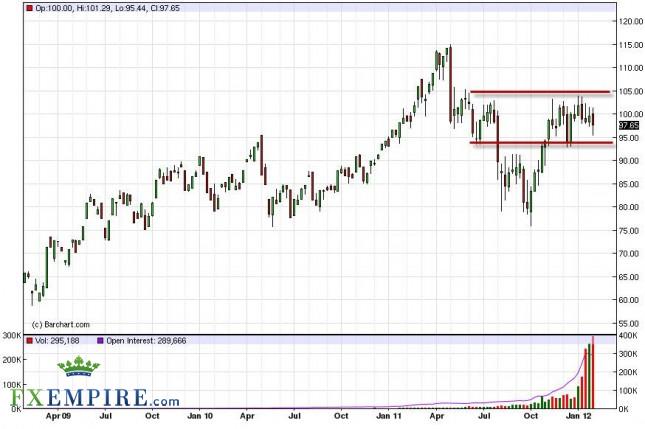
Task: Click the current price tag 97.65
Action: [629, 125]
